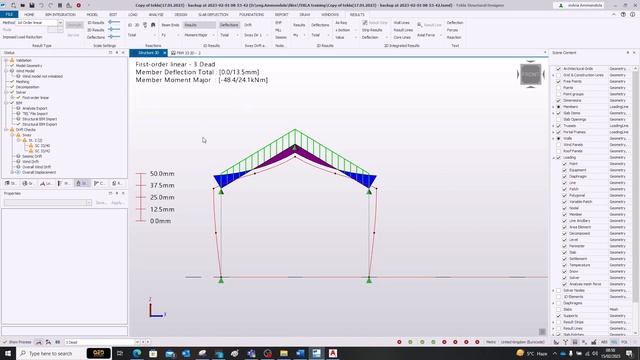The image size is (640, 360).
Task: Select 'Seismic Drift' in Status tree
Action: tap(32, 156)
